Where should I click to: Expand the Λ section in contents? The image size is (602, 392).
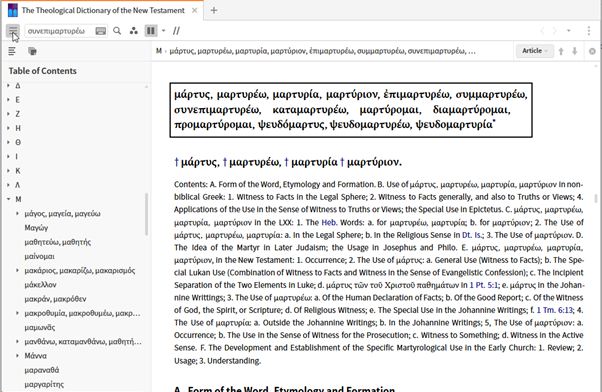tap(8, 185)
